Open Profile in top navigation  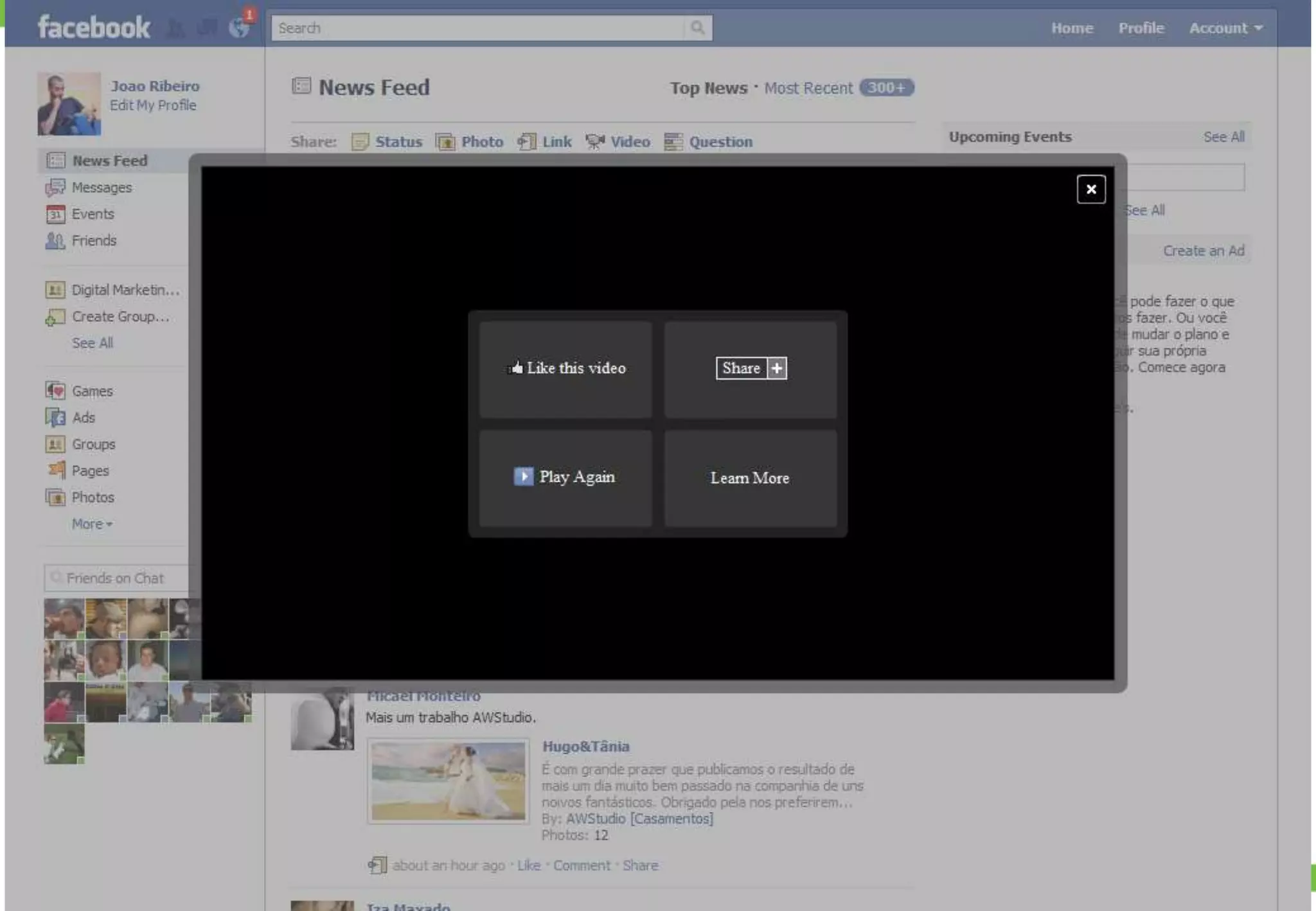[x=1141, y=28]
